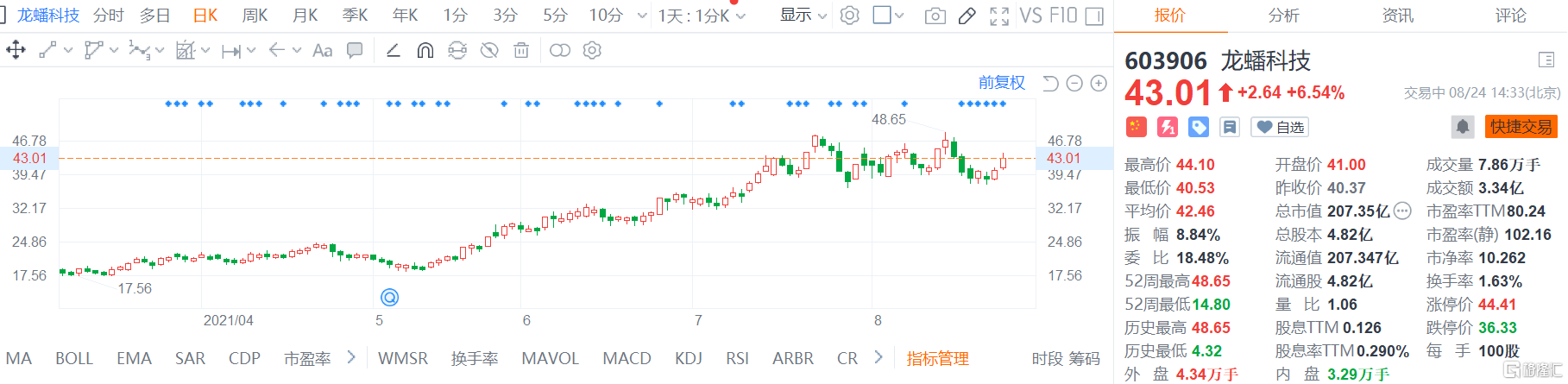Select the chart measurement tool
Image resolution: width=1568 pixels, height=384 pixels.
click(x=186, y=50)
